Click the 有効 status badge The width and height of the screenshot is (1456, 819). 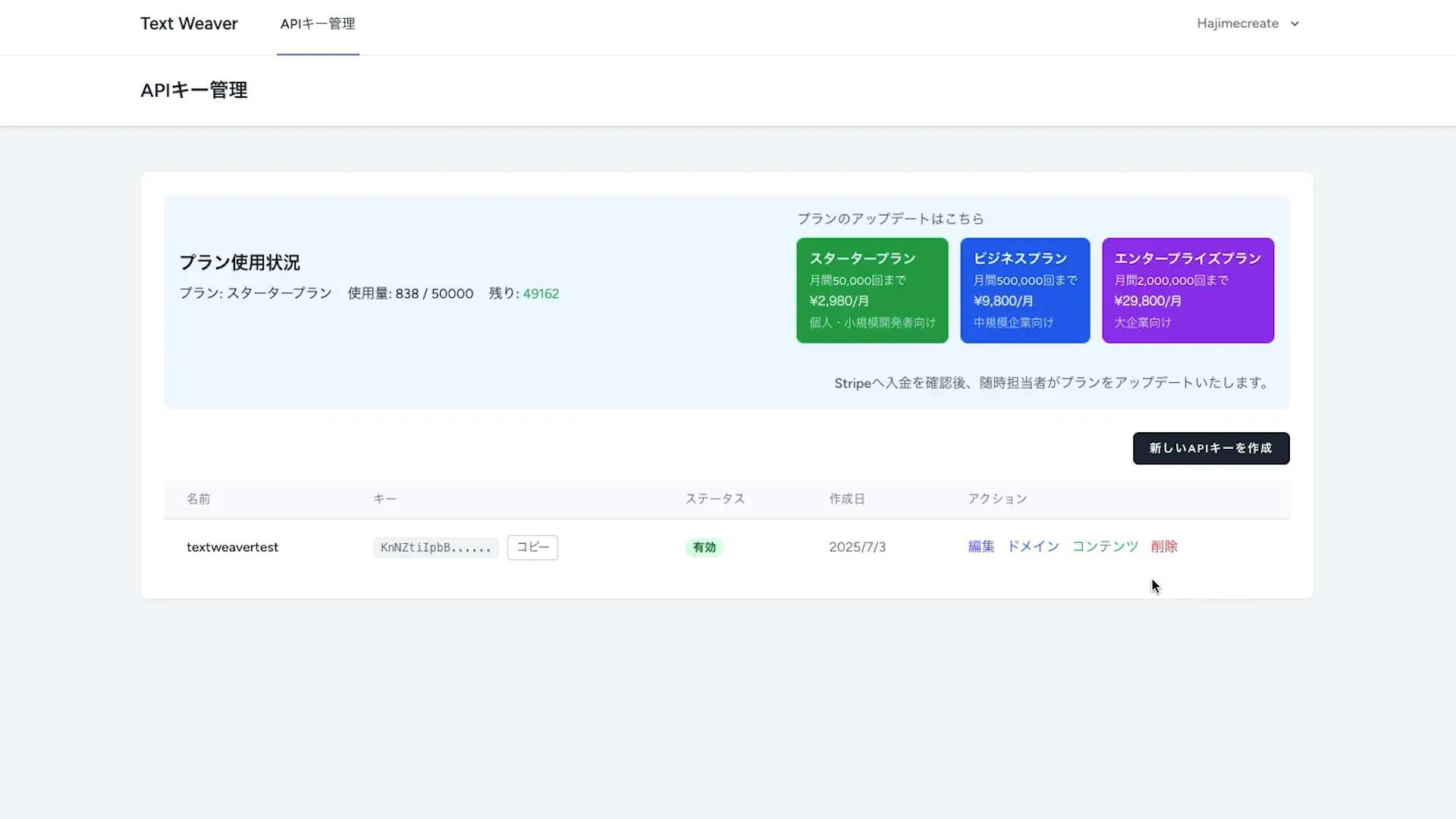[704, 548]
